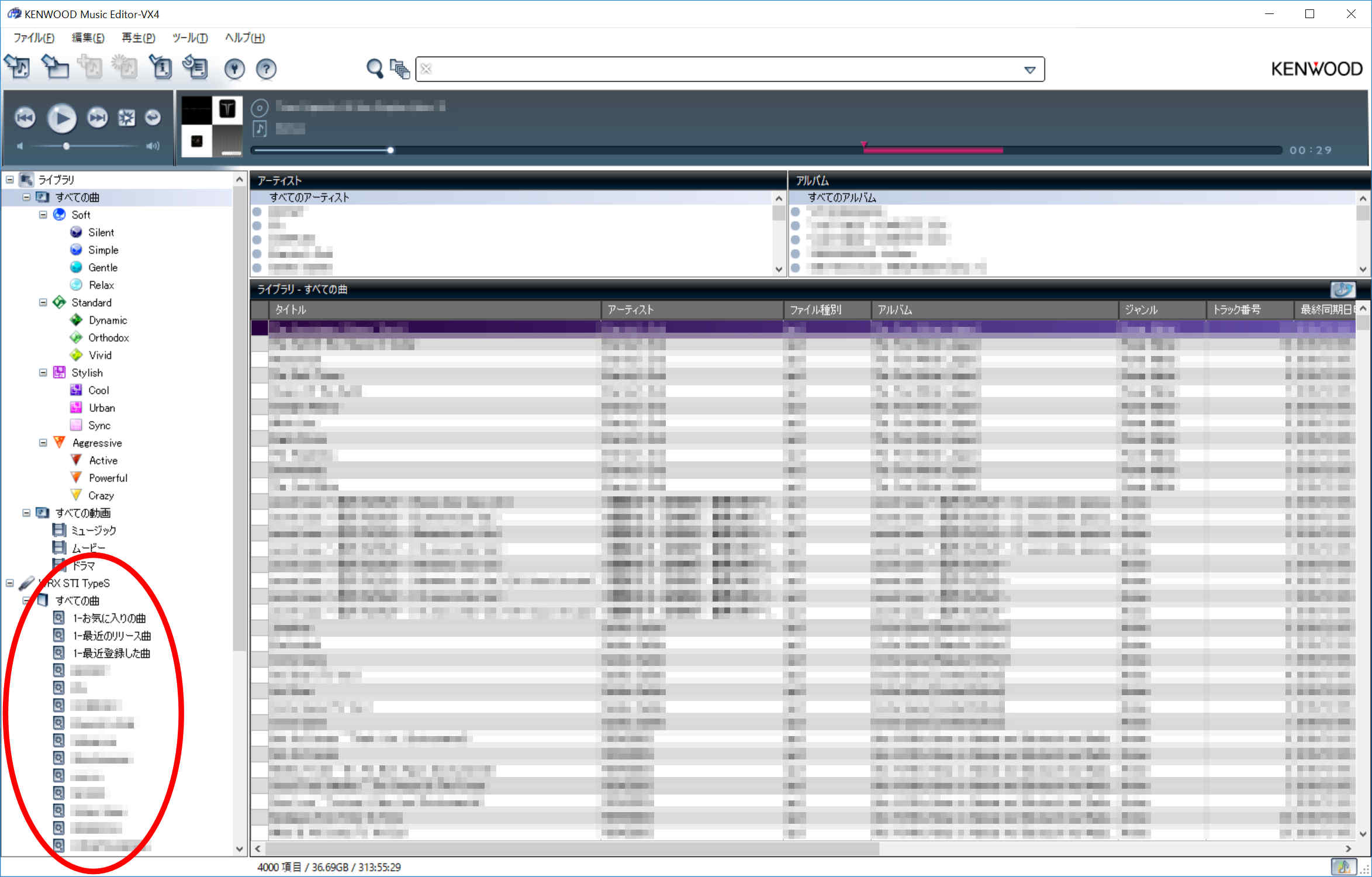
Task: Open the ファイル(F) menu
Action: click(x=34, y=38)
